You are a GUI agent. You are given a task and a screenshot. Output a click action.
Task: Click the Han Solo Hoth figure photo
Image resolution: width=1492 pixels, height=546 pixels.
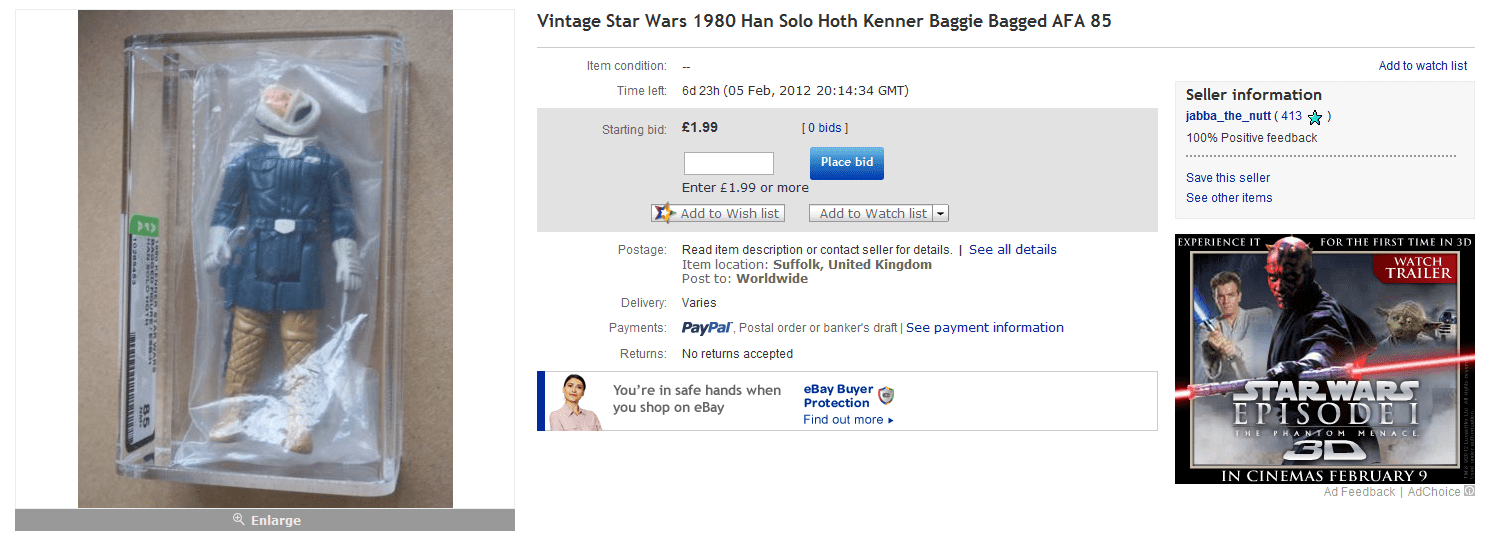click(x=265, y=260)
